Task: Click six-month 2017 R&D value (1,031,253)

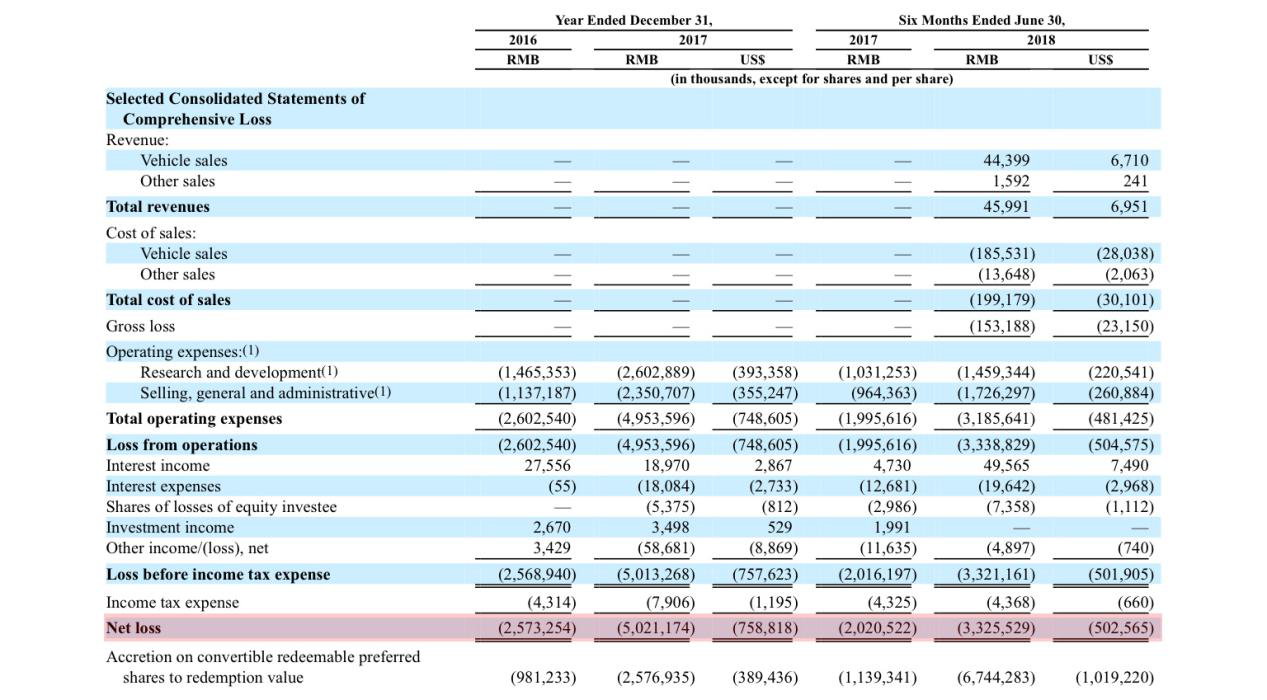Action: pyautogui.click(x=878, y=372)
